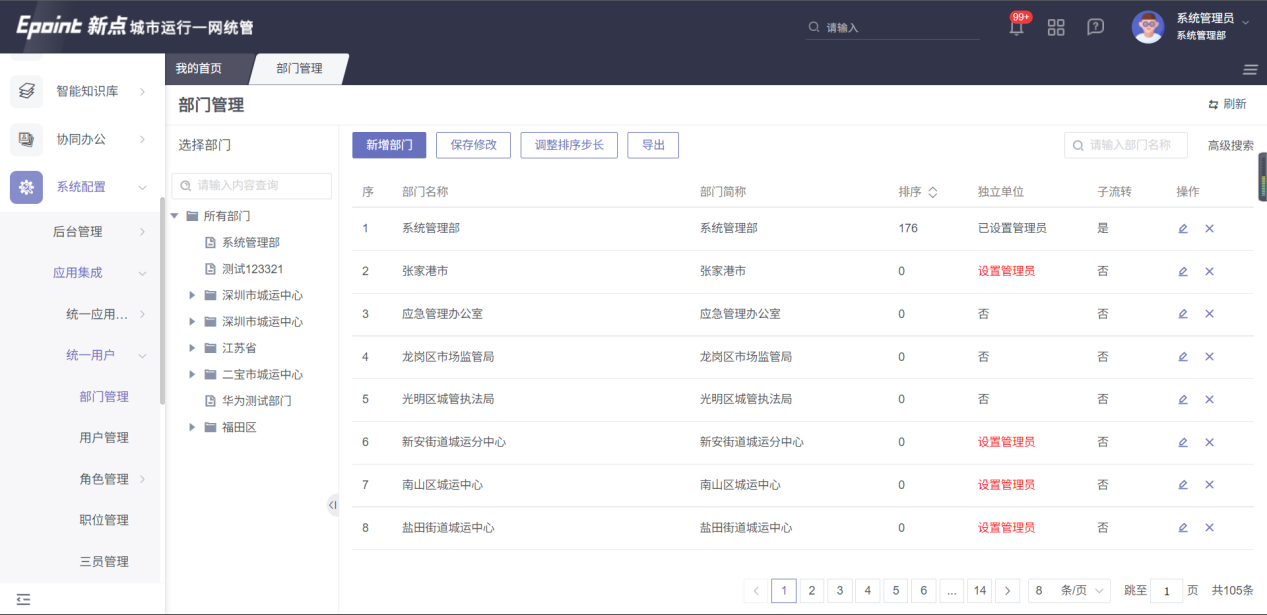Collapse the left navigation with the bottom icon
Viewport: 1267px width, 615px height.
(x=23, y=599)
